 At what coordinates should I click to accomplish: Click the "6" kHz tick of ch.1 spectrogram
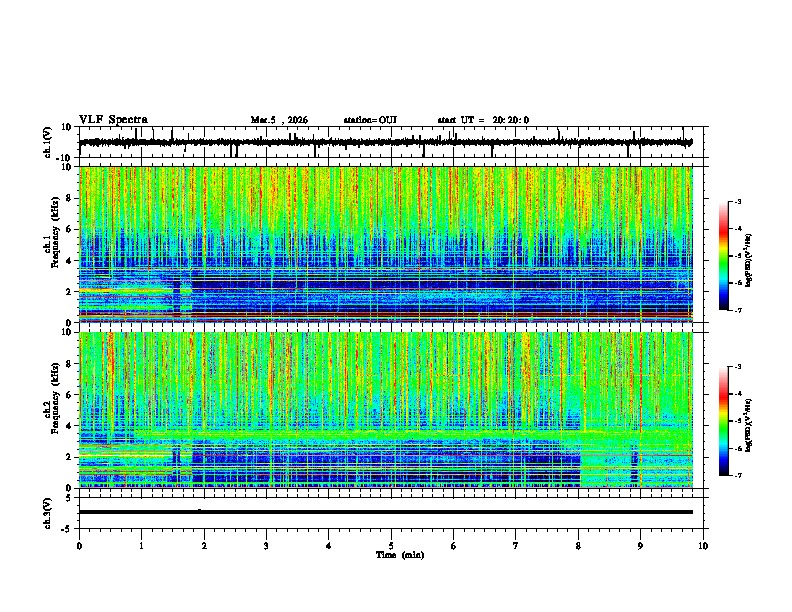click(x=69, y=229)
